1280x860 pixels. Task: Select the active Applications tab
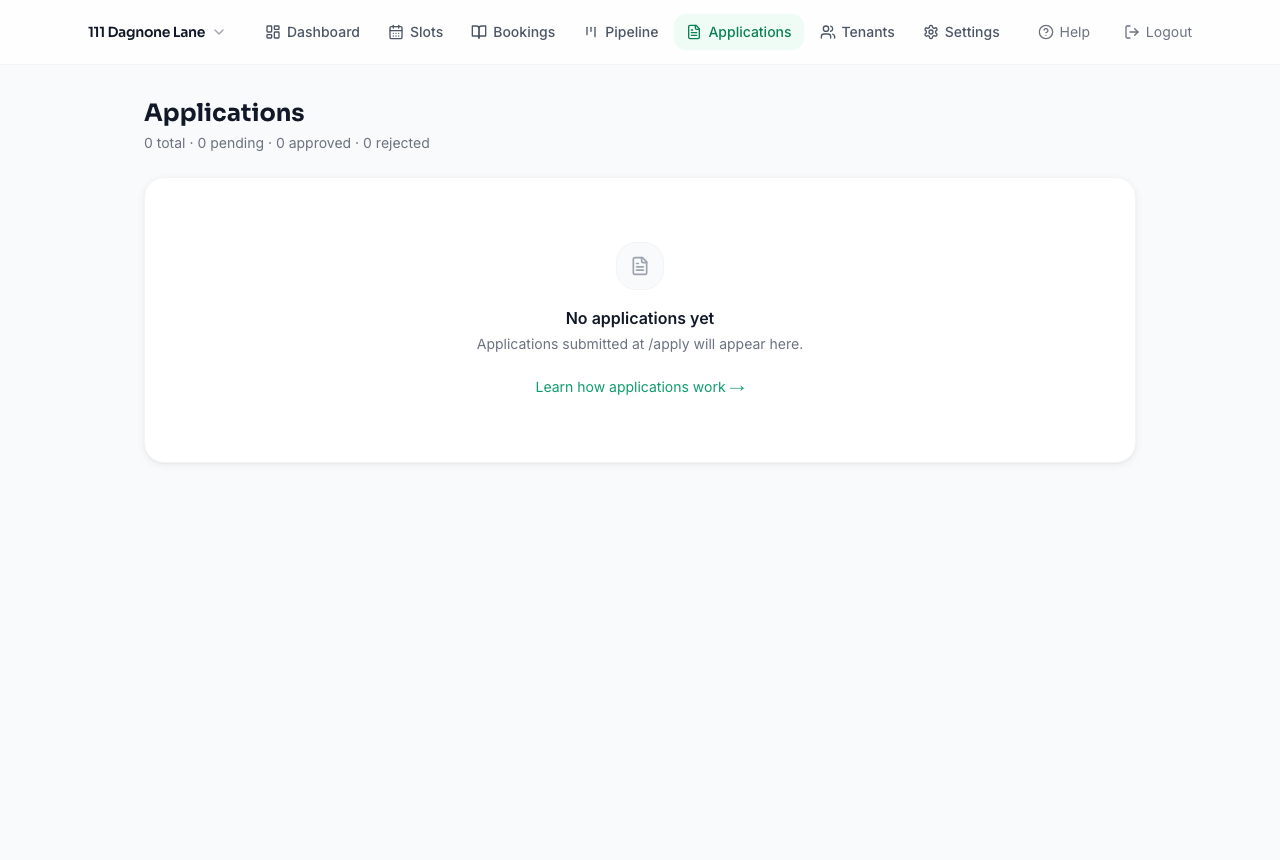click(x=739, y=32)
